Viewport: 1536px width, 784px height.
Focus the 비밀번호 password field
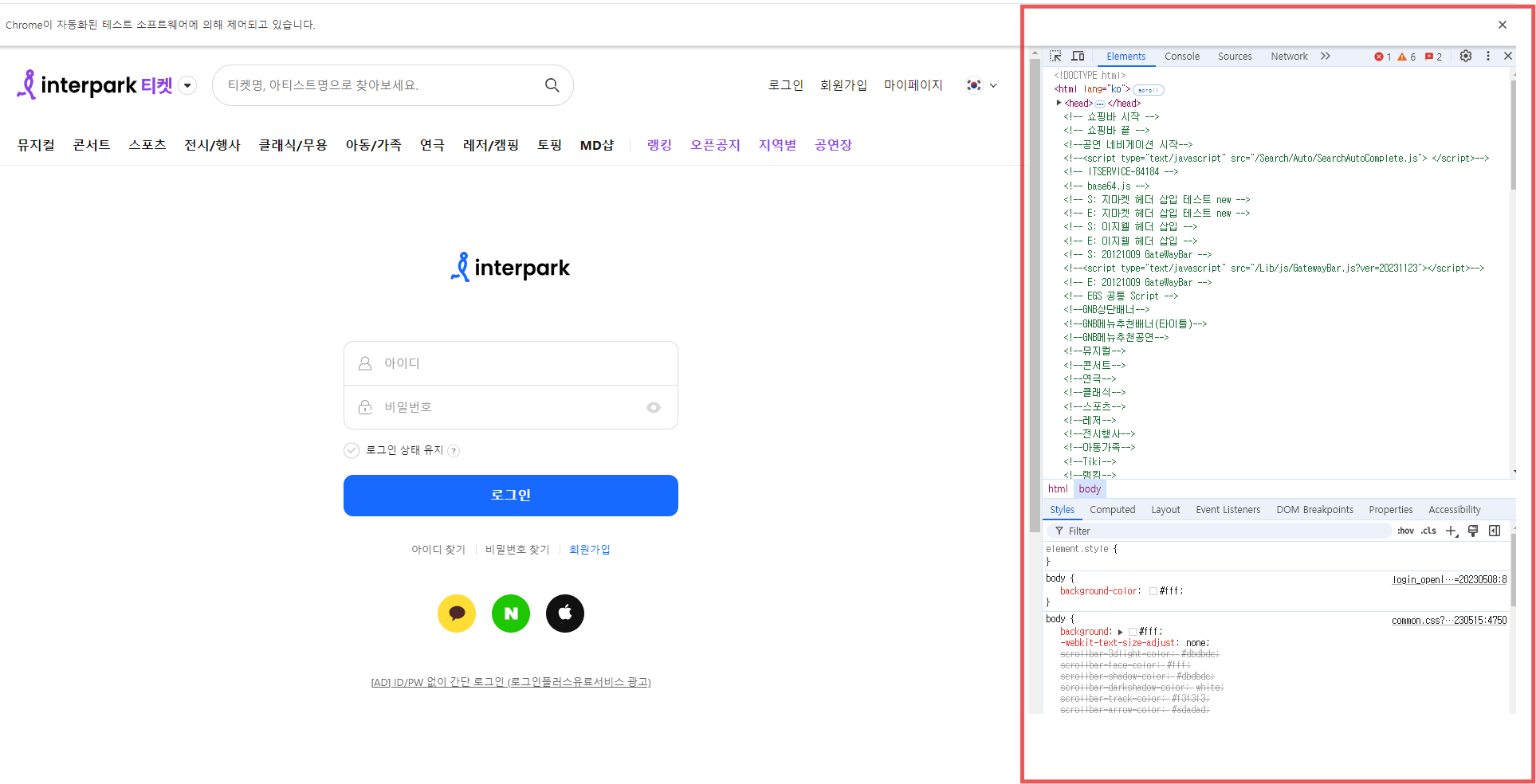(x=511, y=407)
